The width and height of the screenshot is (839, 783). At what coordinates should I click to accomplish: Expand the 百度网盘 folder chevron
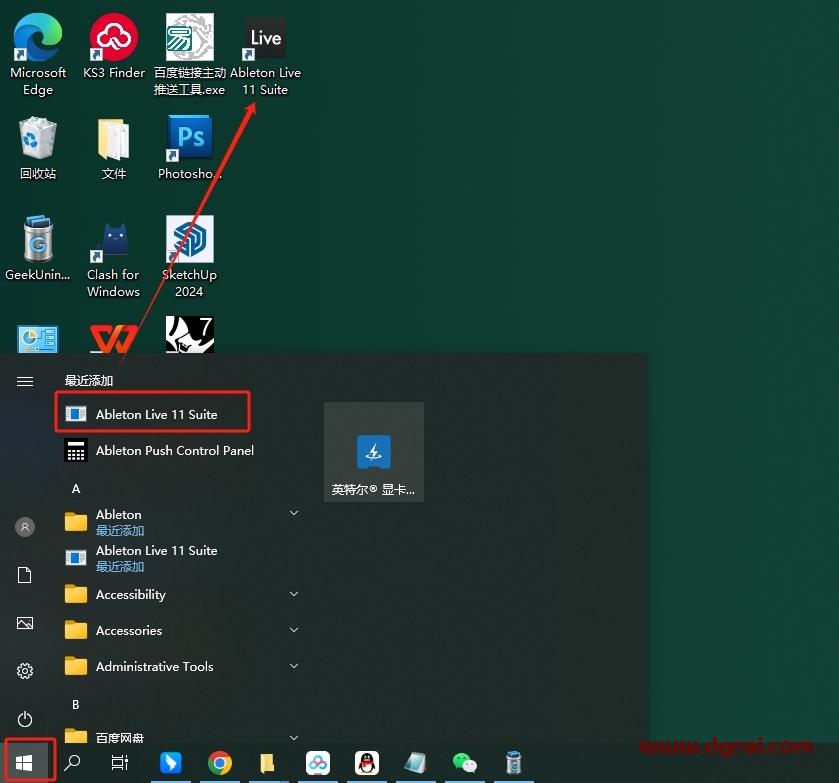tap(294, 737)
